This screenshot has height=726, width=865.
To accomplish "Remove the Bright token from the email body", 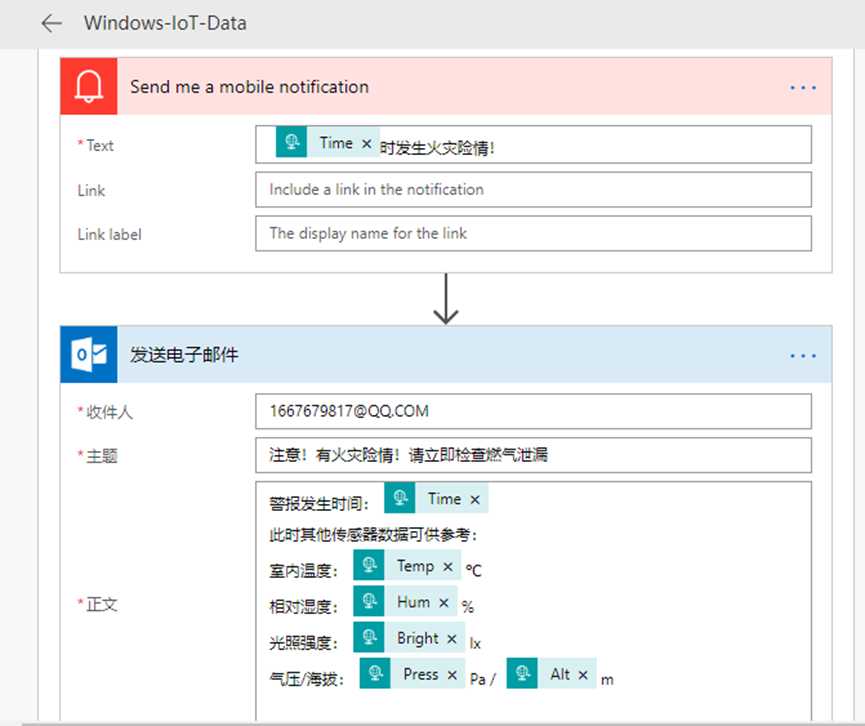I will (452, 638).
